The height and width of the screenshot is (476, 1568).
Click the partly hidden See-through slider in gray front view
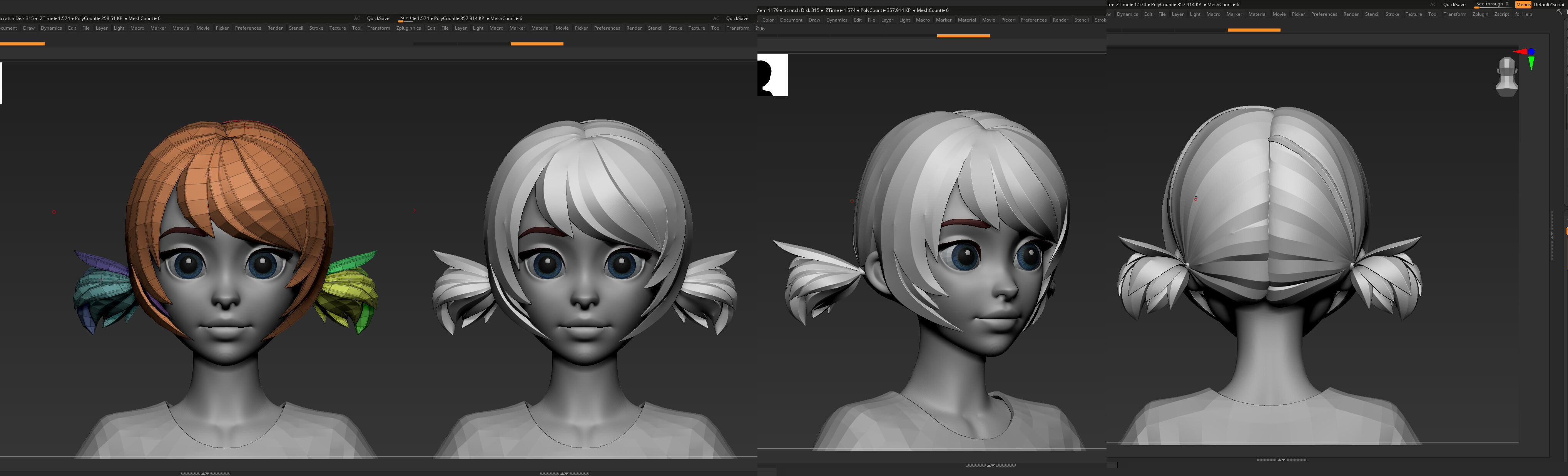click(x=406, y=18)
